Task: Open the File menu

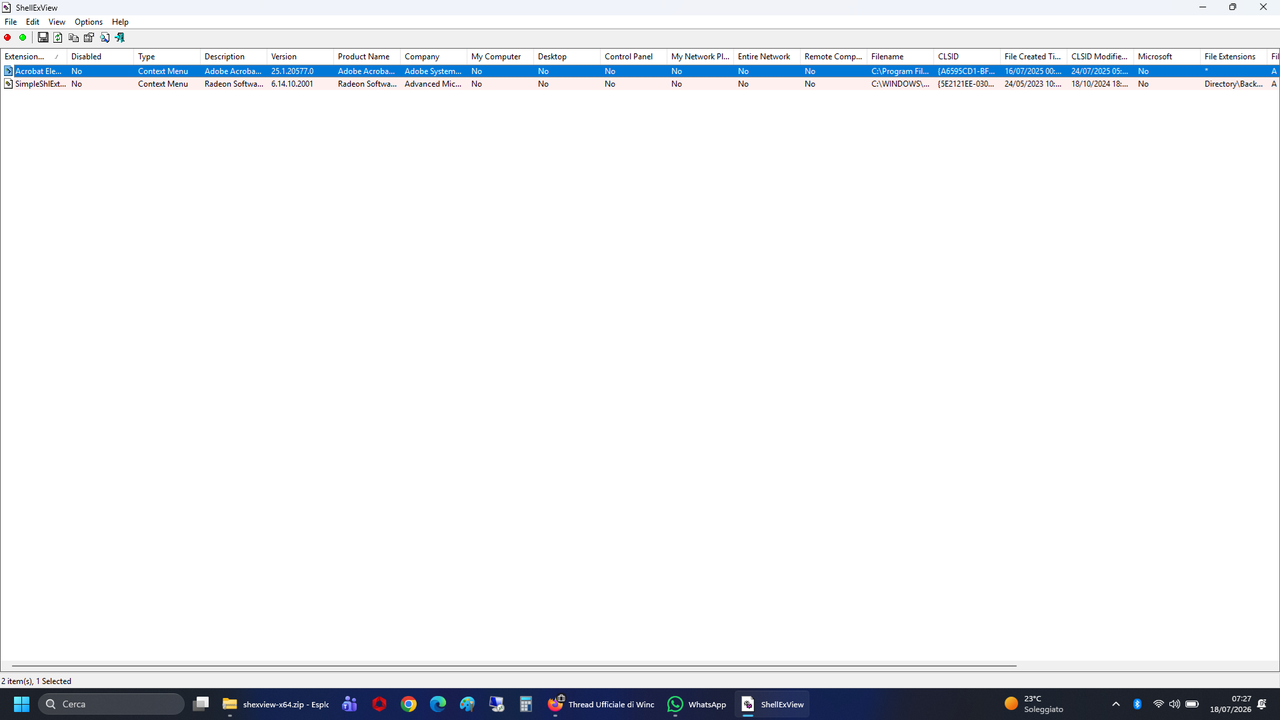Action: 11,22
